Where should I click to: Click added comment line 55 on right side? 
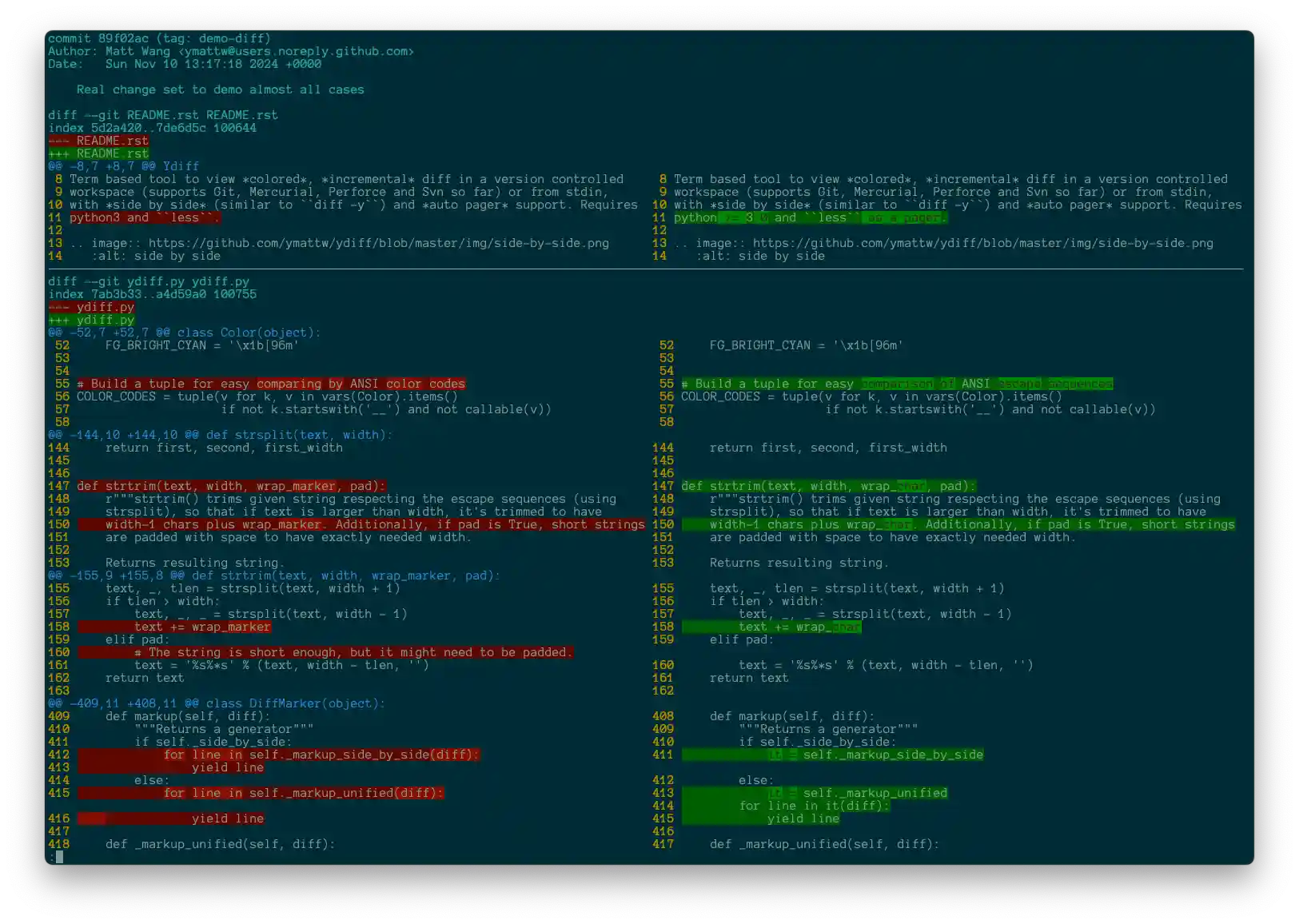(897, 384)
